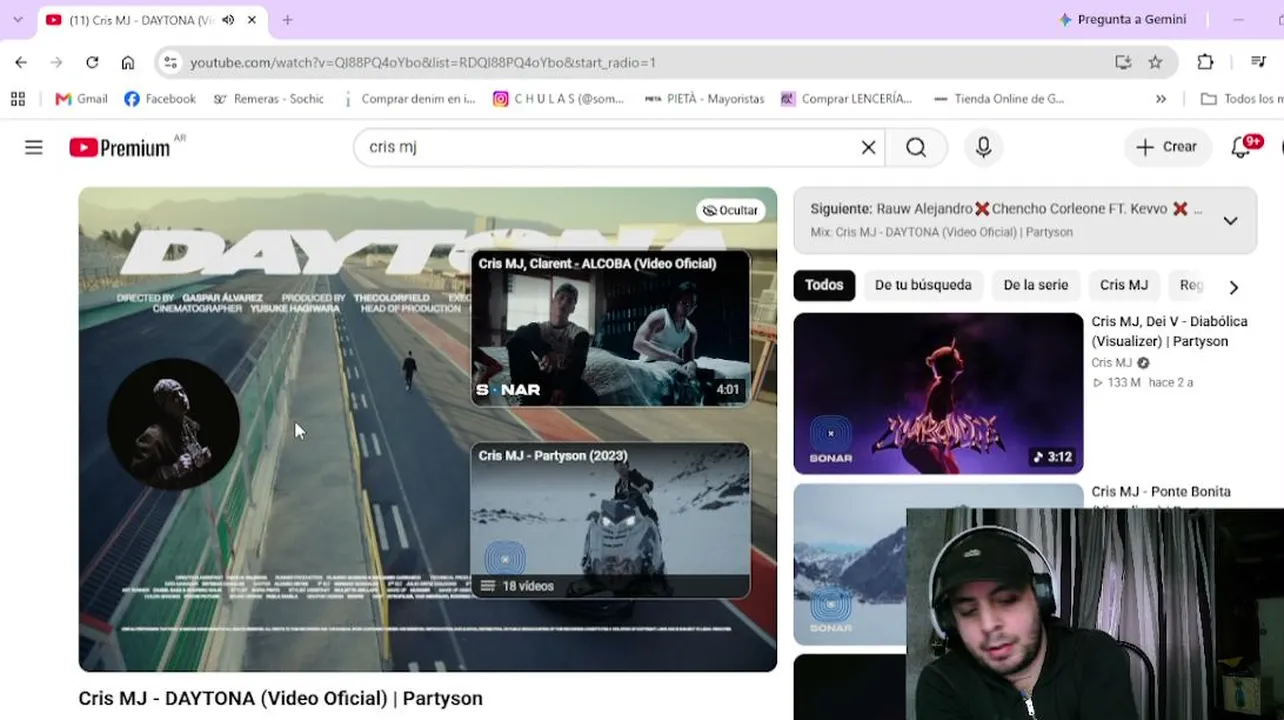Open the Partyson (2023) playlist card
Viewport: 1284px width, 720px height.
tap(610, 520)
